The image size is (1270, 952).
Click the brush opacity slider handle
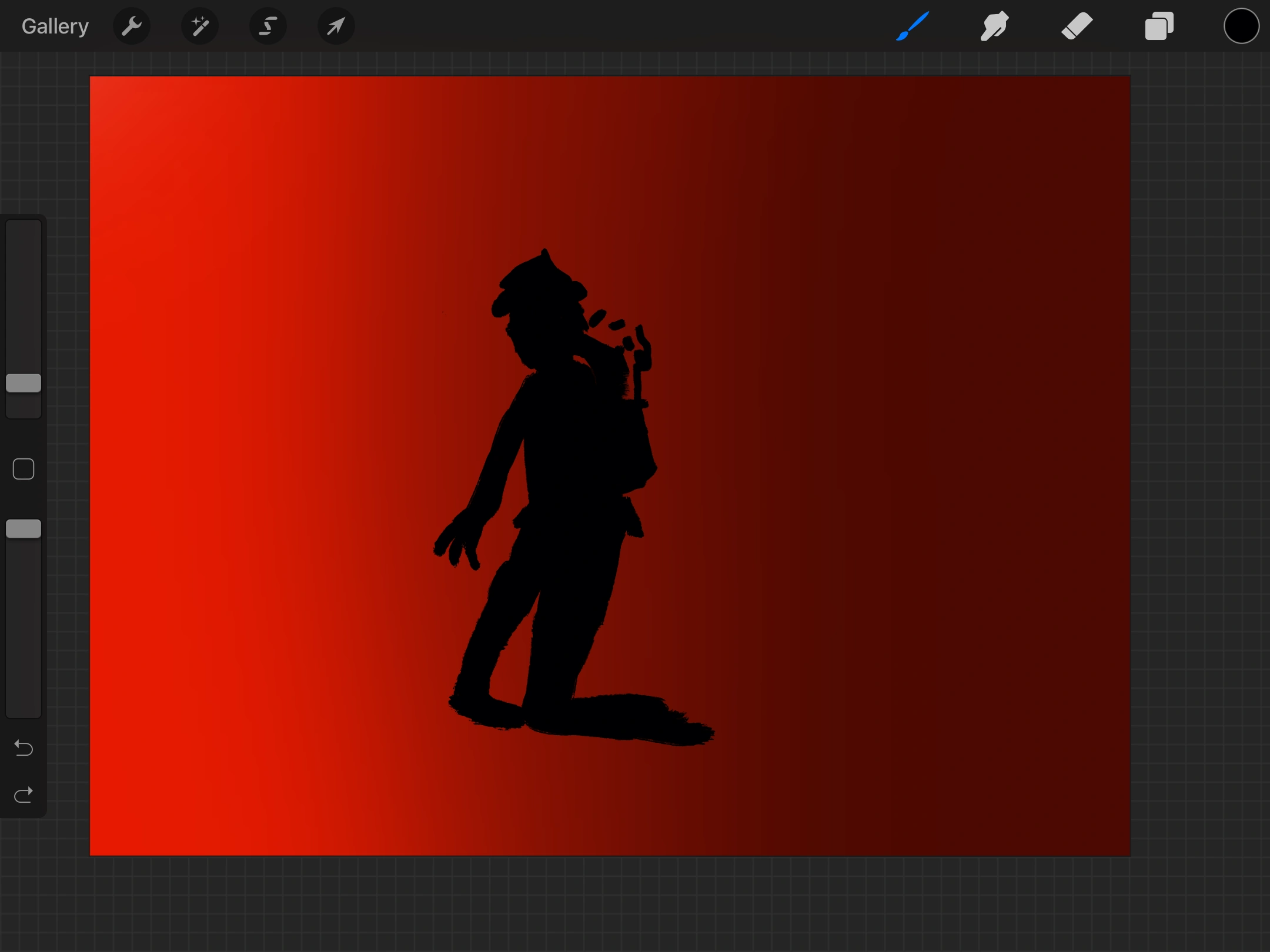pyautogui.click(x=24, y=529)
